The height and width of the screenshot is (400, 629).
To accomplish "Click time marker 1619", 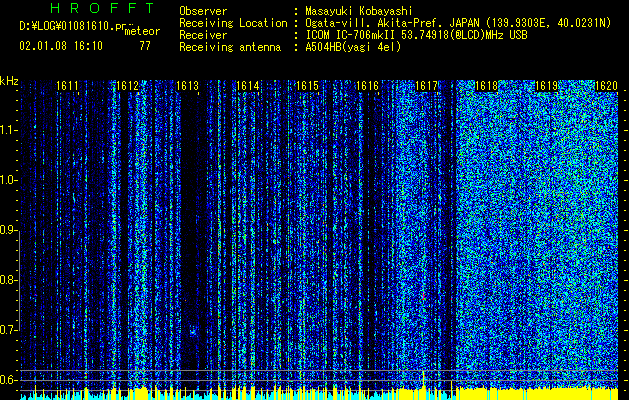I will click(546, 86).
